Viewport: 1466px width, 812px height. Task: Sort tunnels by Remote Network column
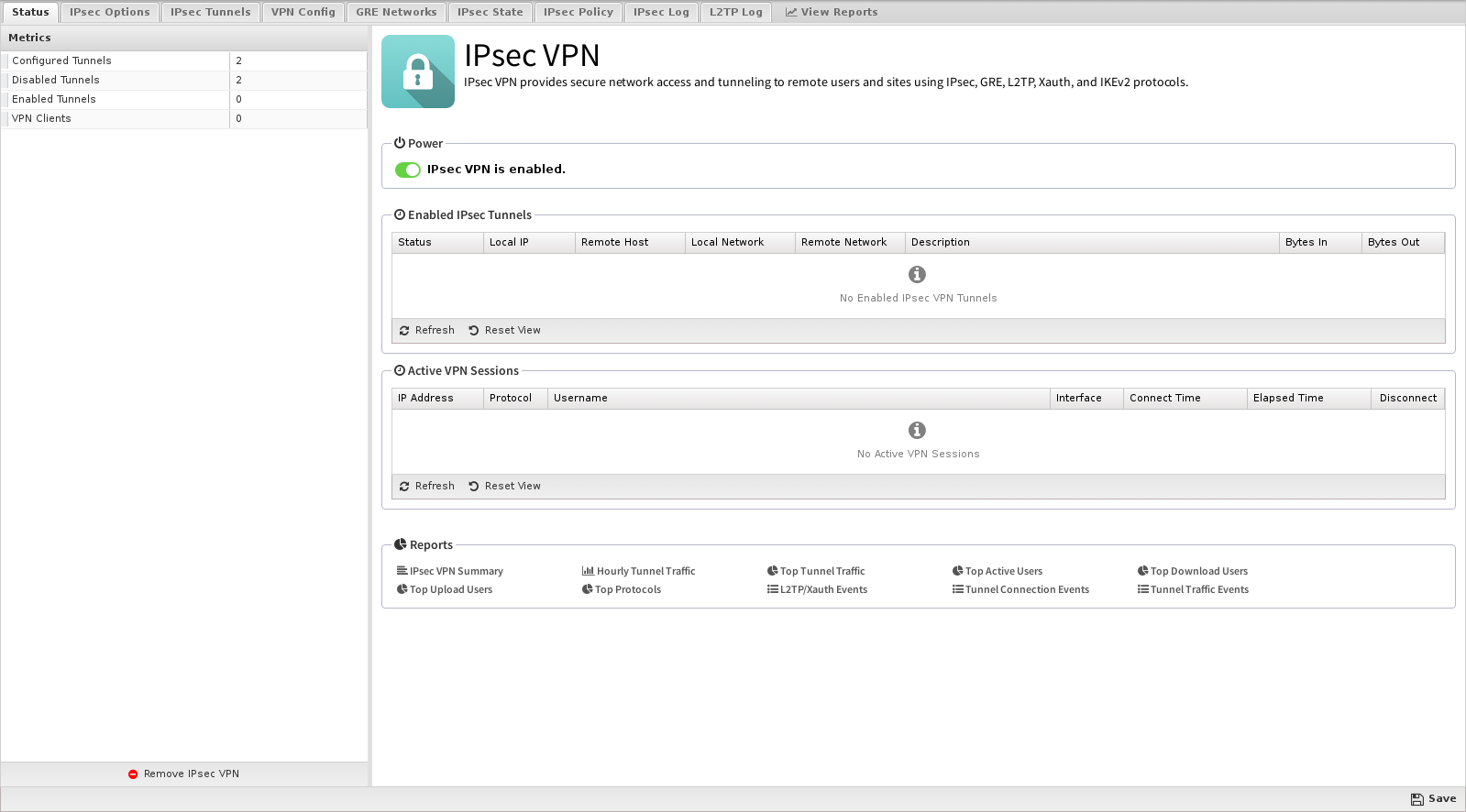click(850, 243)
